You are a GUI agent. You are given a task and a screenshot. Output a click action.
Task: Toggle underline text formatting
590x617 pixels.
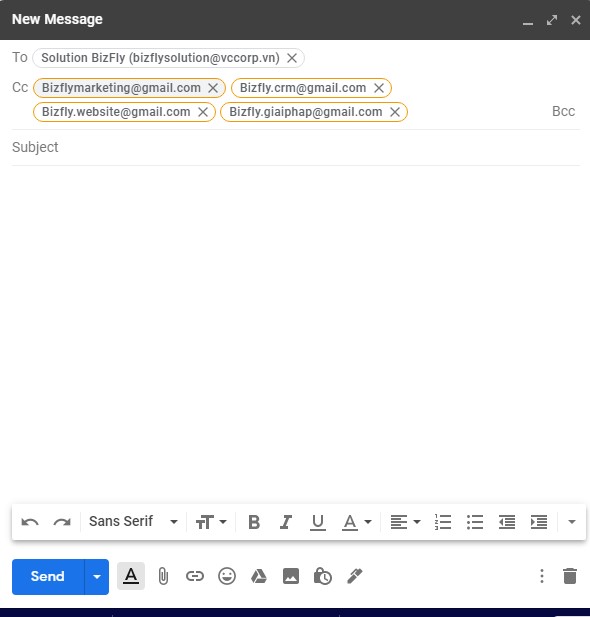click(x=318, y=522)
